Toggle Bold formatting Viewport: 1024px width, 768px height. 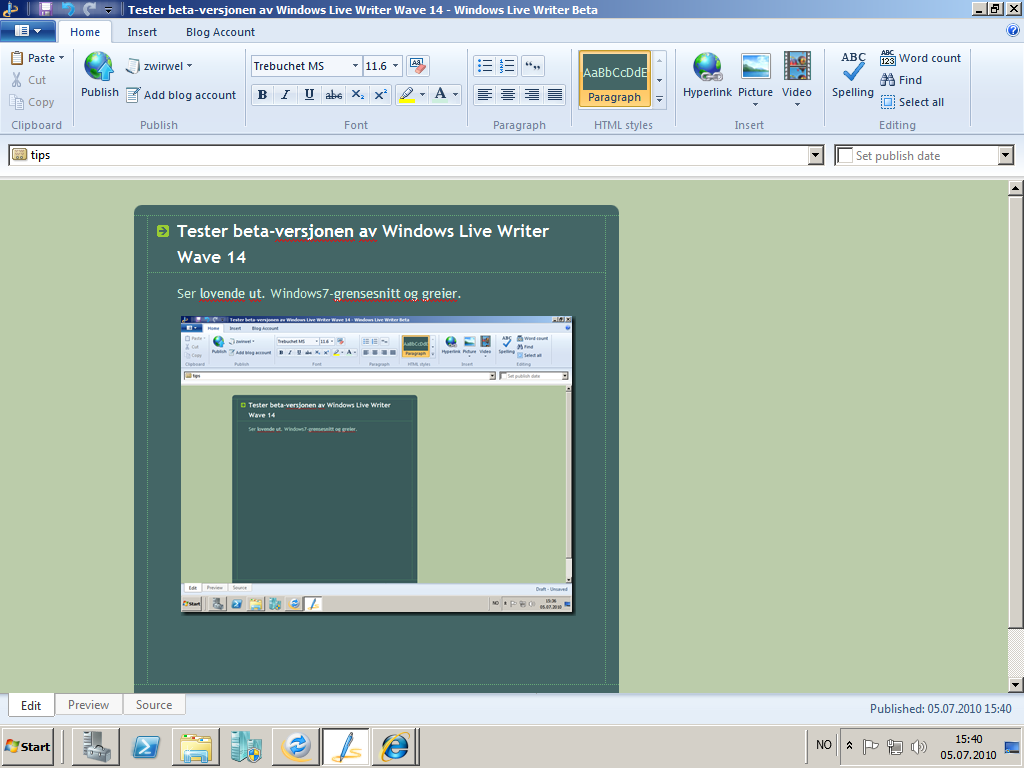[263, 95]
